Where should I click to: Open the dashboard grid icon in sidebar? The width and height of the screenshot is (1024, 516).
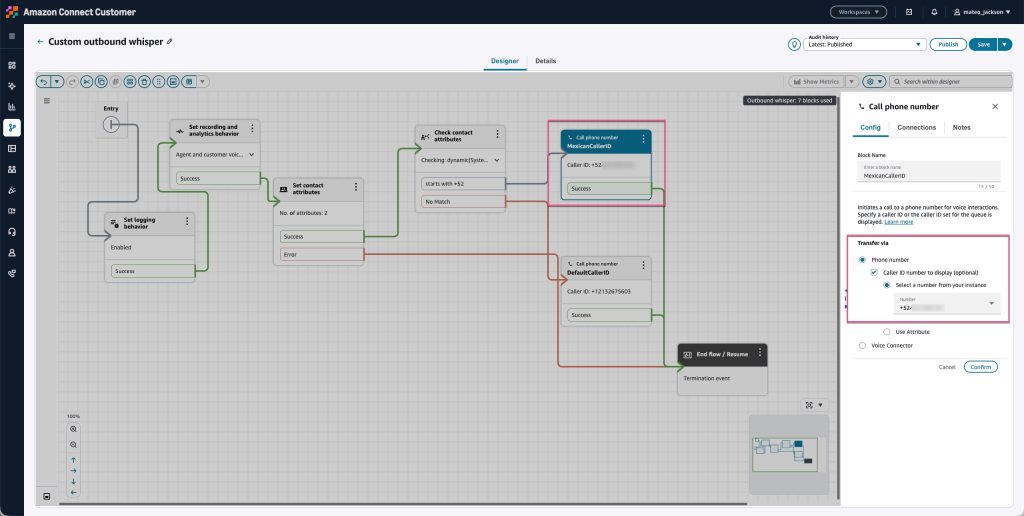pos(12,65)
